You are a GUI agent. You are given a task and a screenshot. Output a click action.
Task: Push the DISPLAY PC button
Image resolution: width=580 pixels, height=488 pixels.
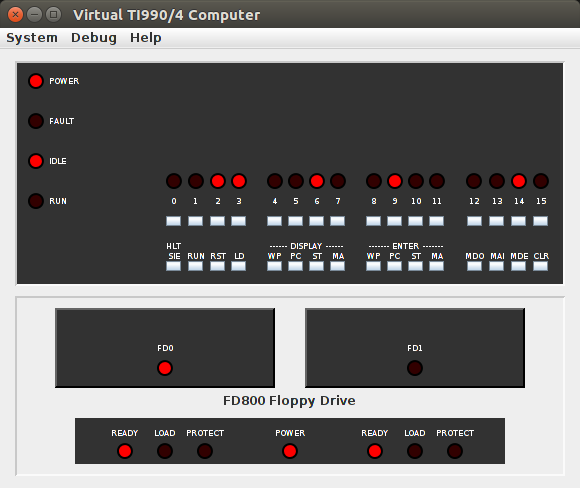tap(295, 266)
